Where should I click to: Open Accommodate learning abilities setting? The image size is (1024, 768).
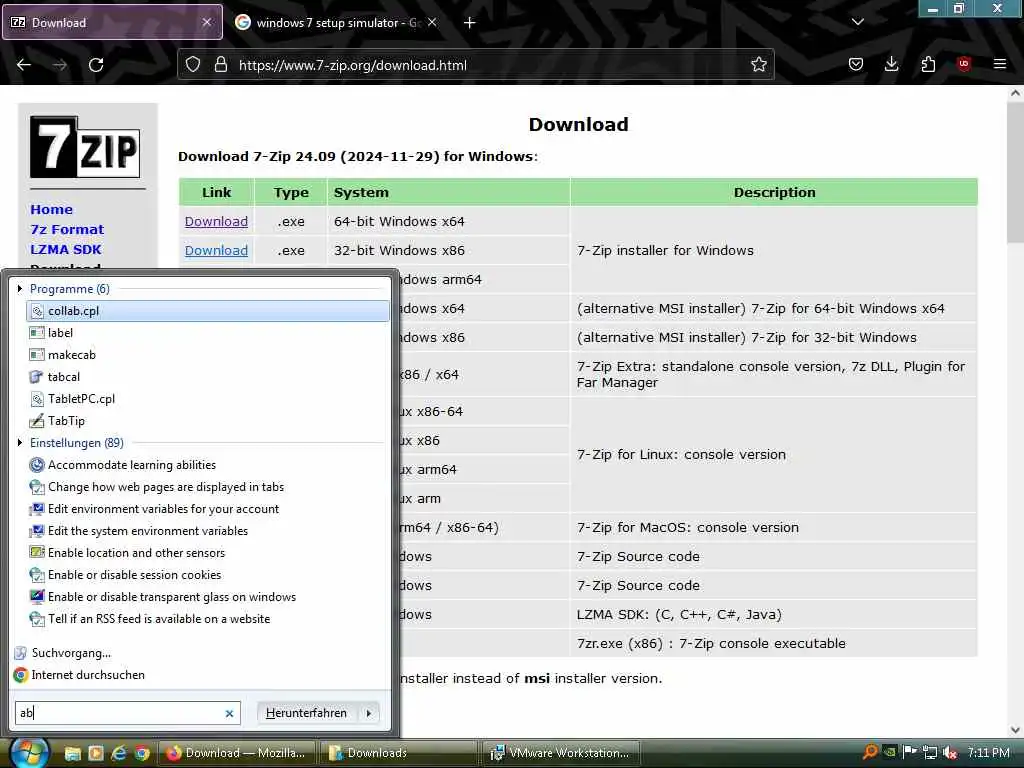[x=208, y=465]
